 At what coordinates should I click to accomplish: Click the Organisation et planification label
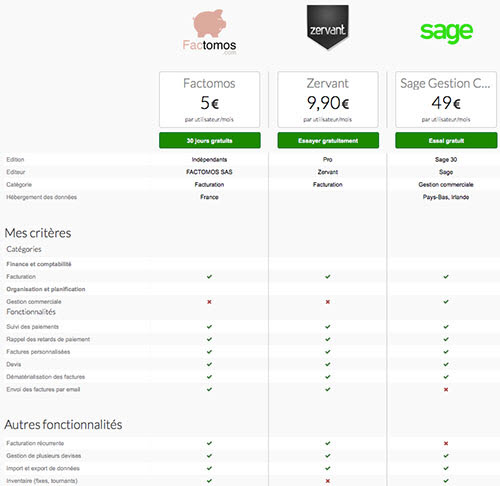(46, 289)
